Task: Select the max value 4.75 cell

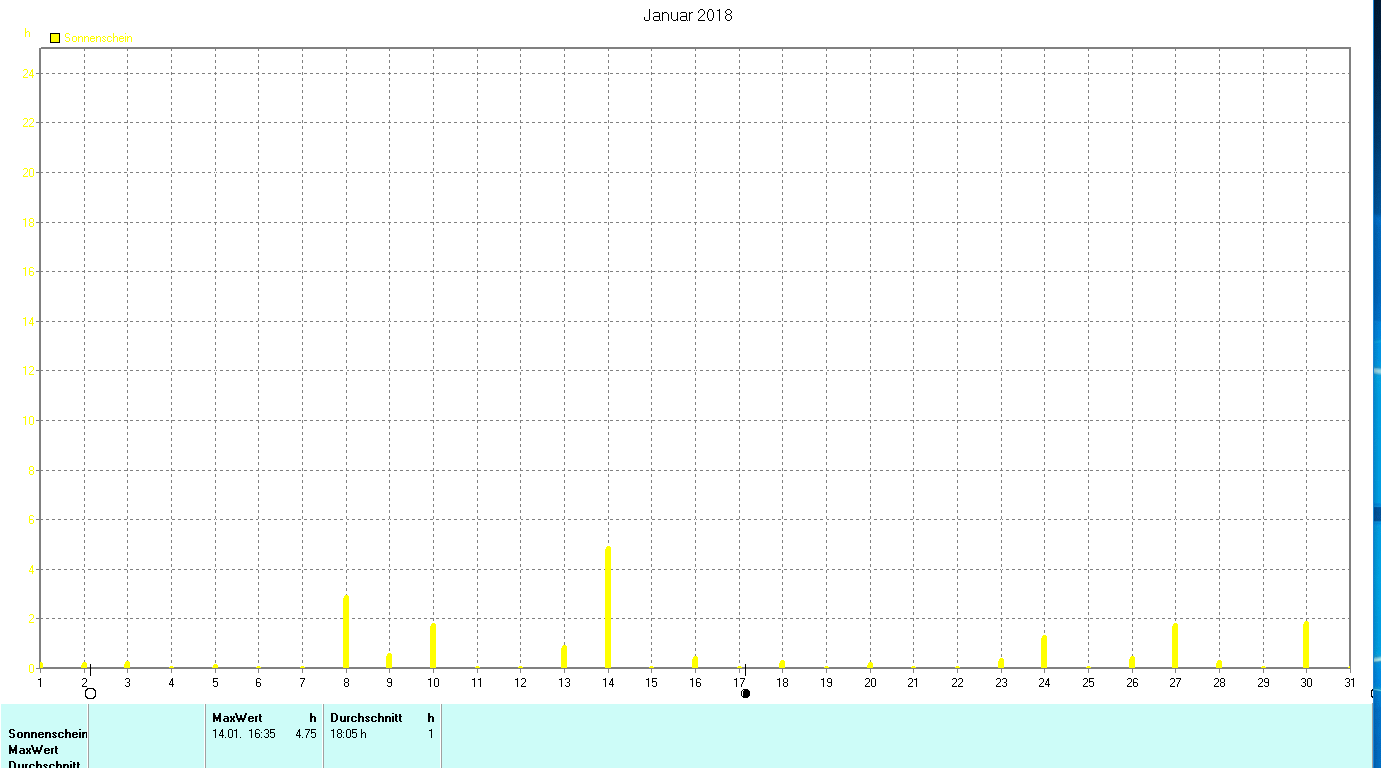Action: tap(306, 734)
